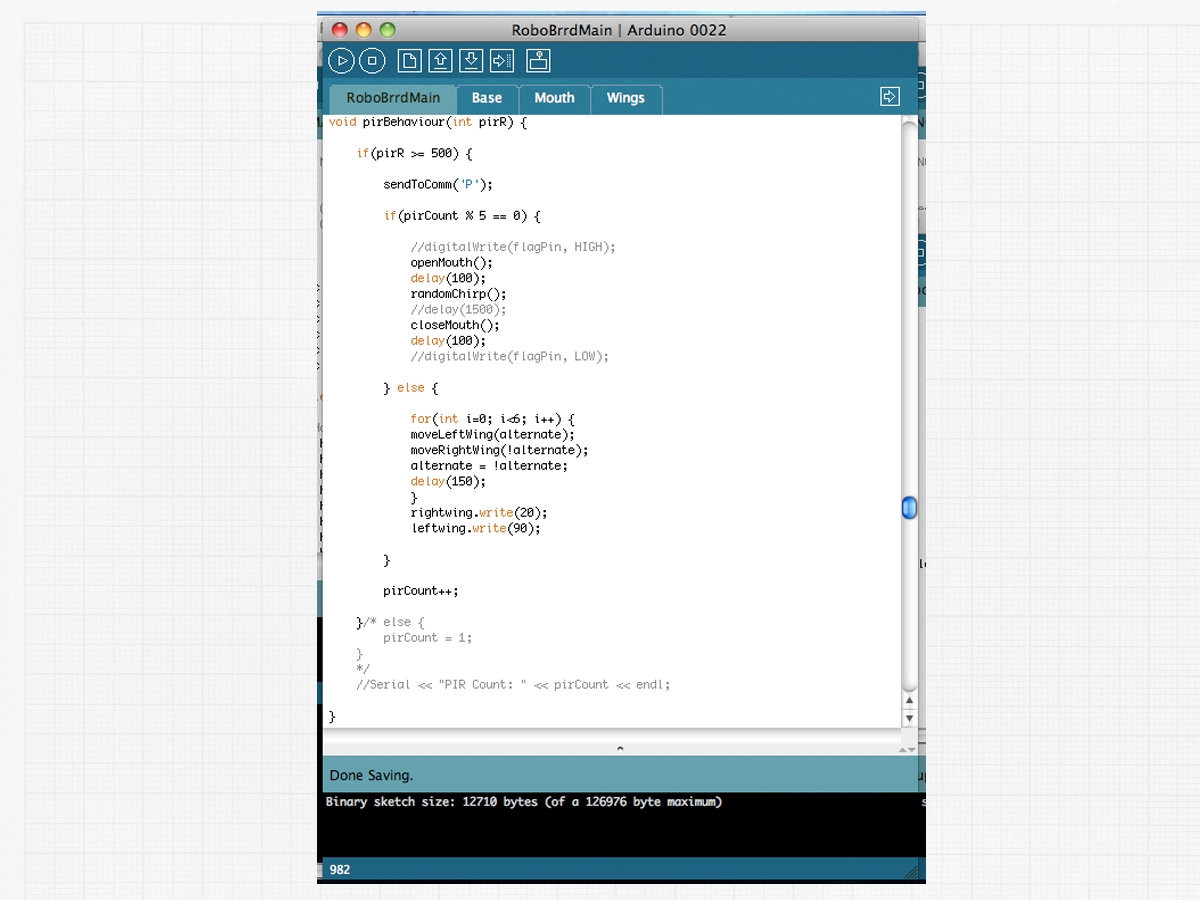Upload sketch to the I/O board
Viewport: 1200px width, 900px height.
point(502,61)
